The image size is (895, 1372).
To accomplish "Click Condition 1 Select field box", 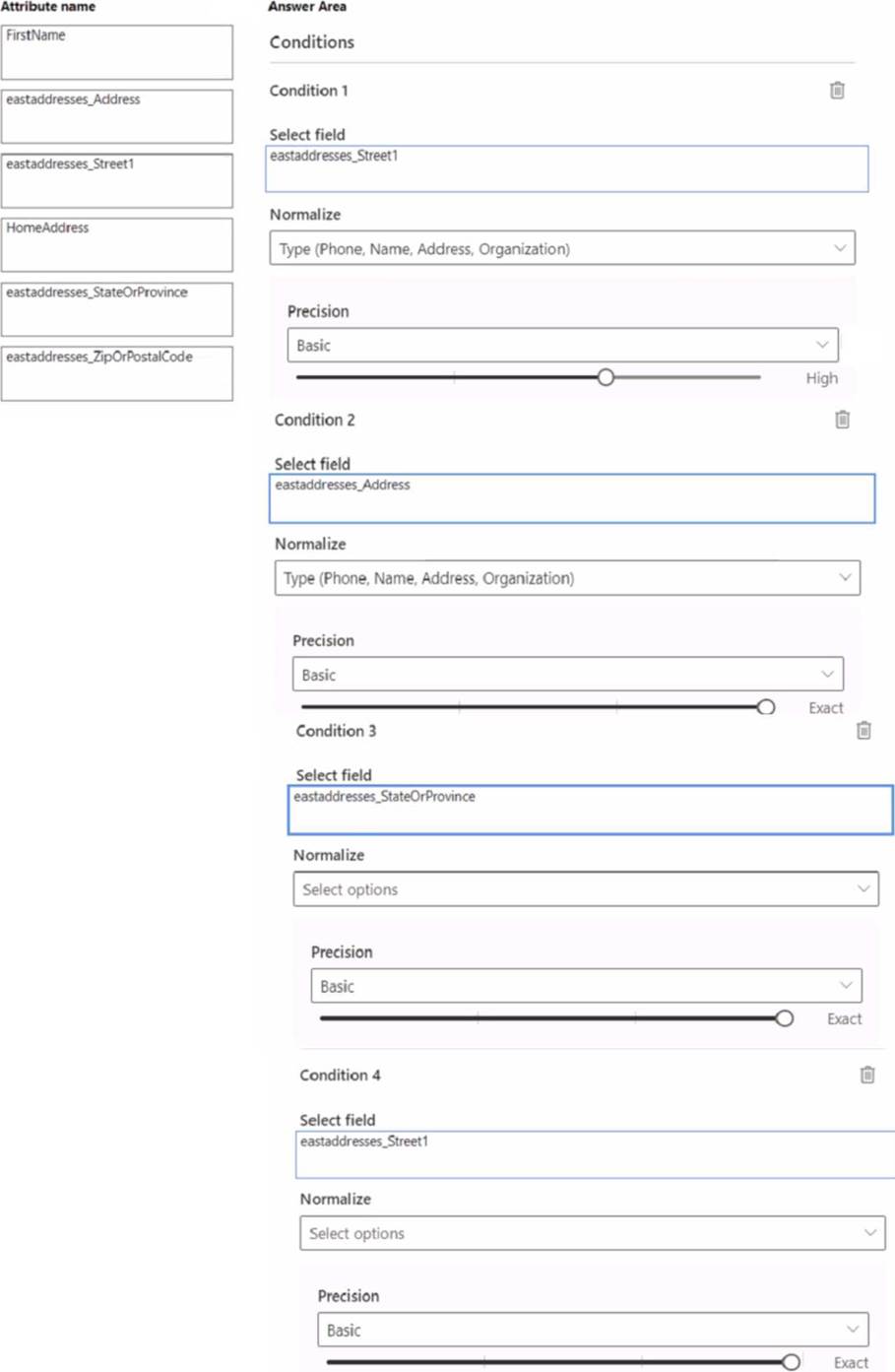I will pos(566,168).
